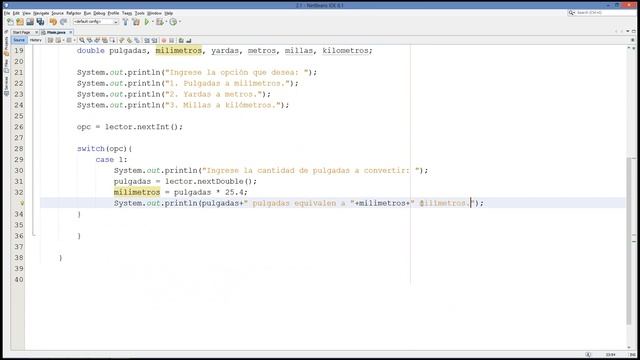Screen dimensions: 640x360
Task: Focus the Search (Ctrl+I) field
Action: coord(606,13)
